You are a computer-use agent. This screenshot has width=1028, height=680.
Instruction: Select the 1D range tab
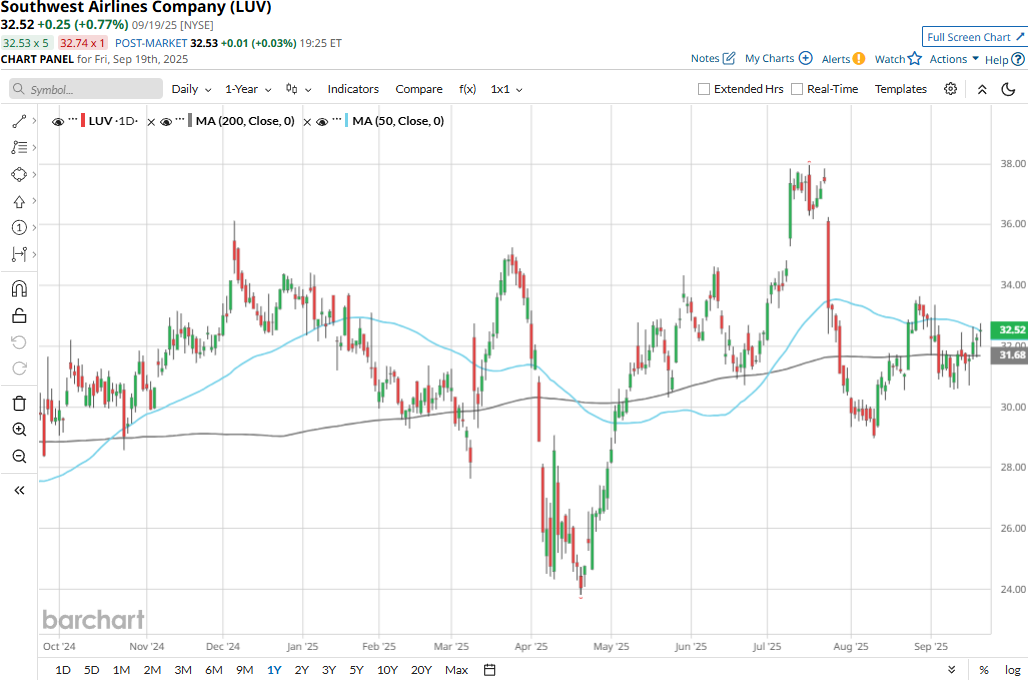pos(62,670)
